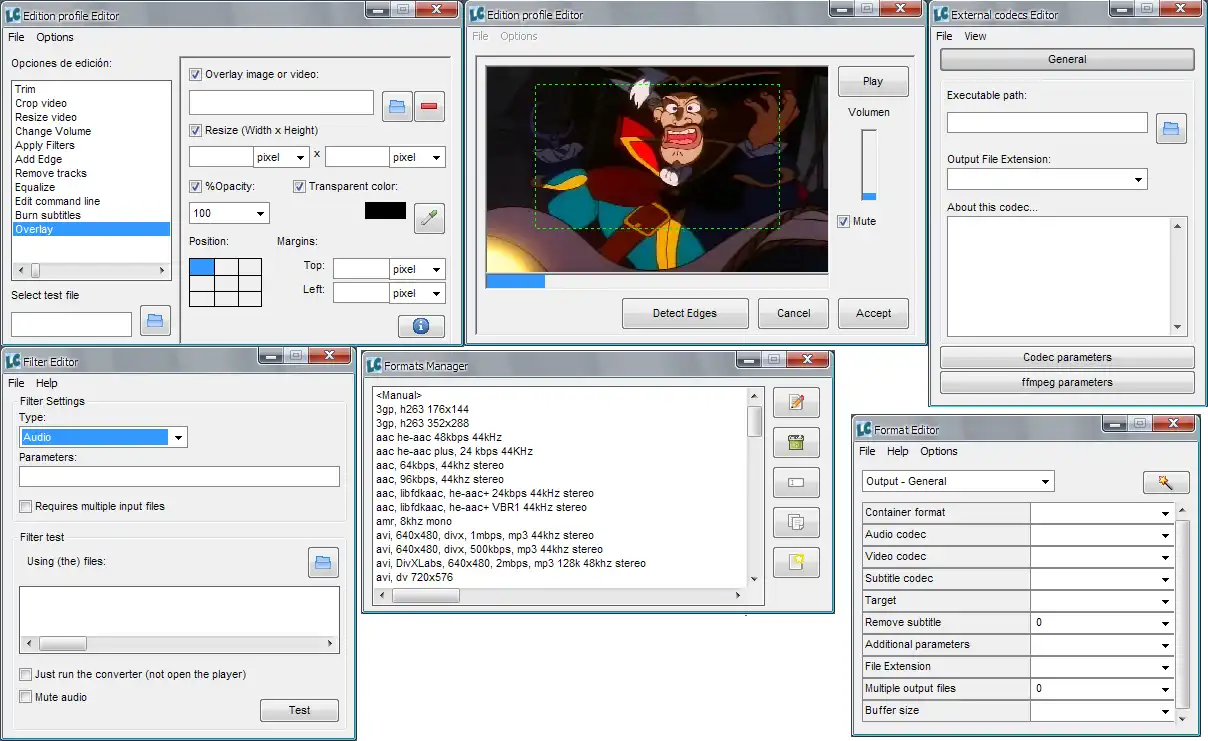Screen dimensions: 1208x741
Task: Open Options menu in Format Editor
Action: pyautogui.click(x=939, y=451)
